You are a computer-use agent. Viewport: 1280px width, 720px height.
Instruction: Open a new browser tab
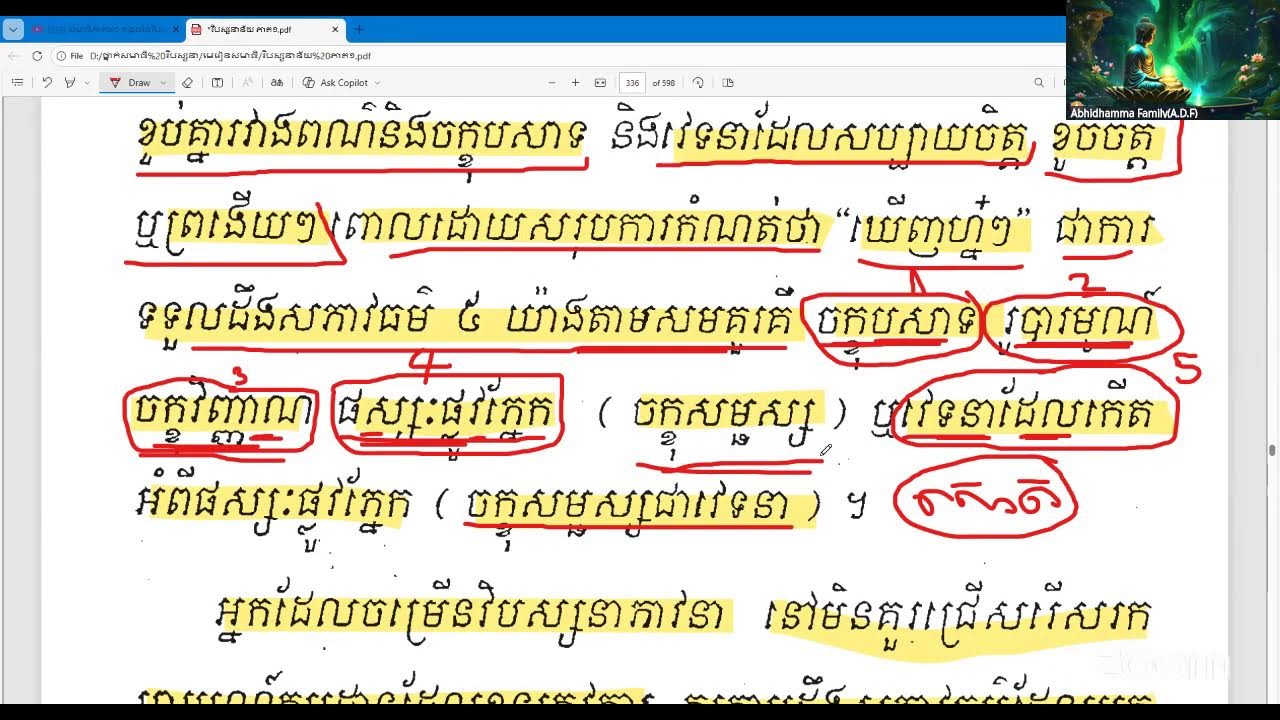(360, 30)
